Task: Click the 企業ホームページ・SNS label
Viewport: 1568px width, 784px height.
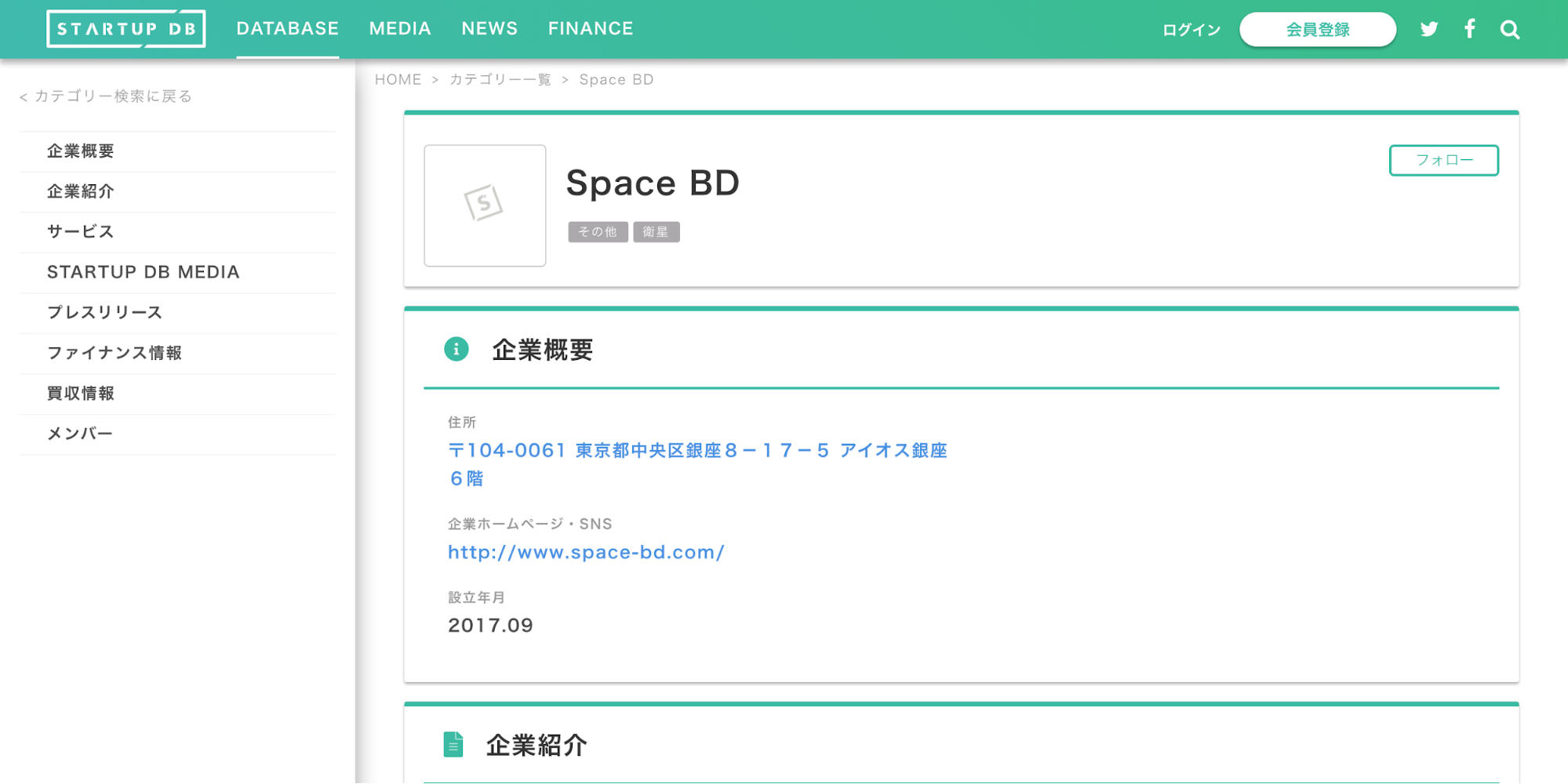Action: (529, 524)
